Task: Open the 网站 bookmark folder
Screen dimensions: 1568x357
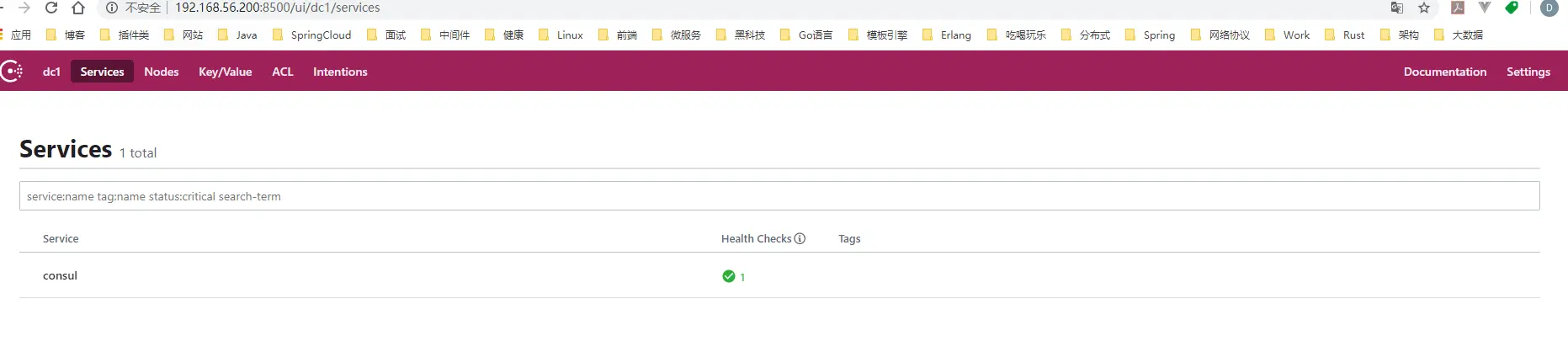Action: click(183, 35)
